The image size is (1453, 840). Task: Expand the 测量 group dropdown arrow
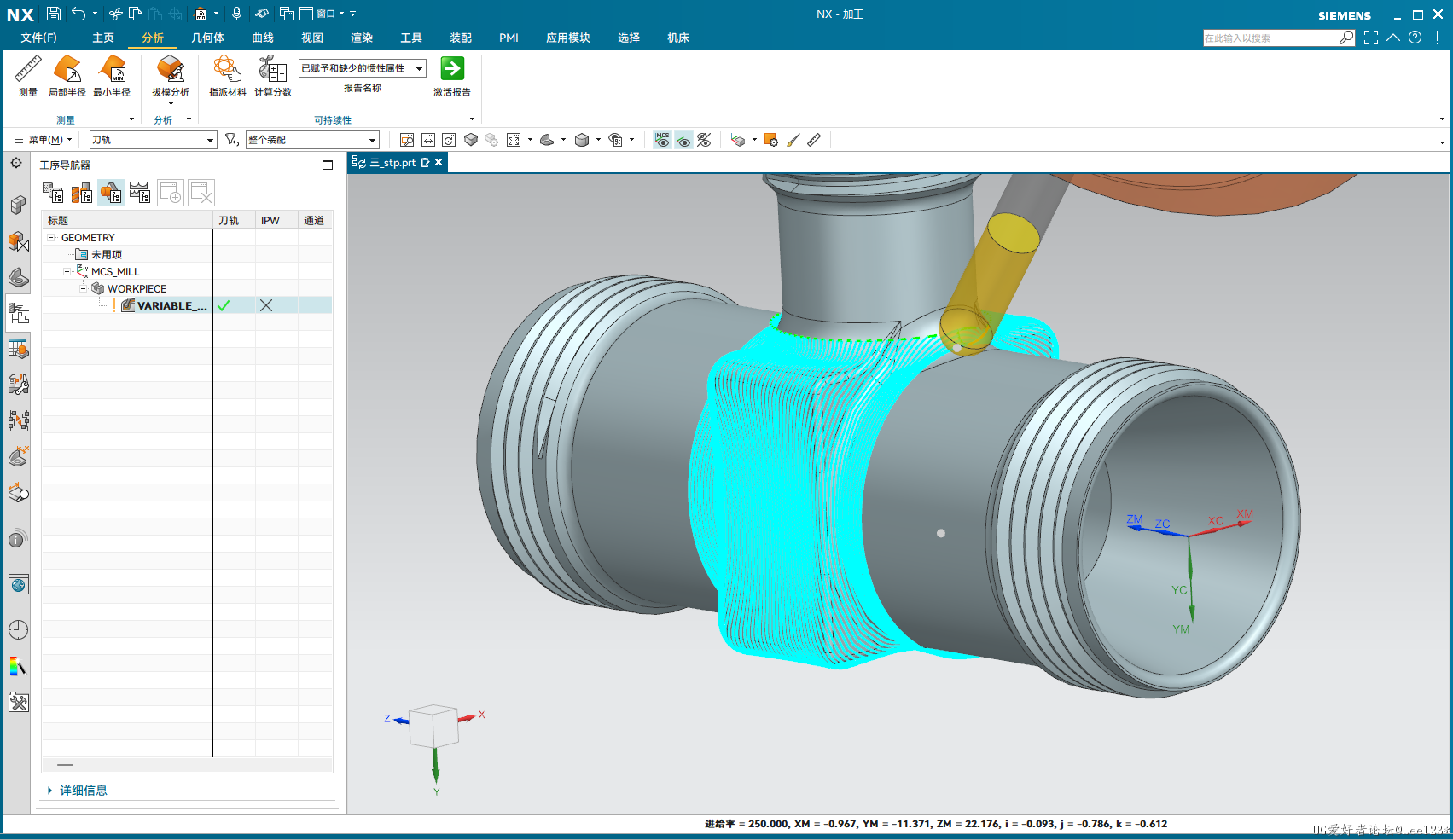131,119
